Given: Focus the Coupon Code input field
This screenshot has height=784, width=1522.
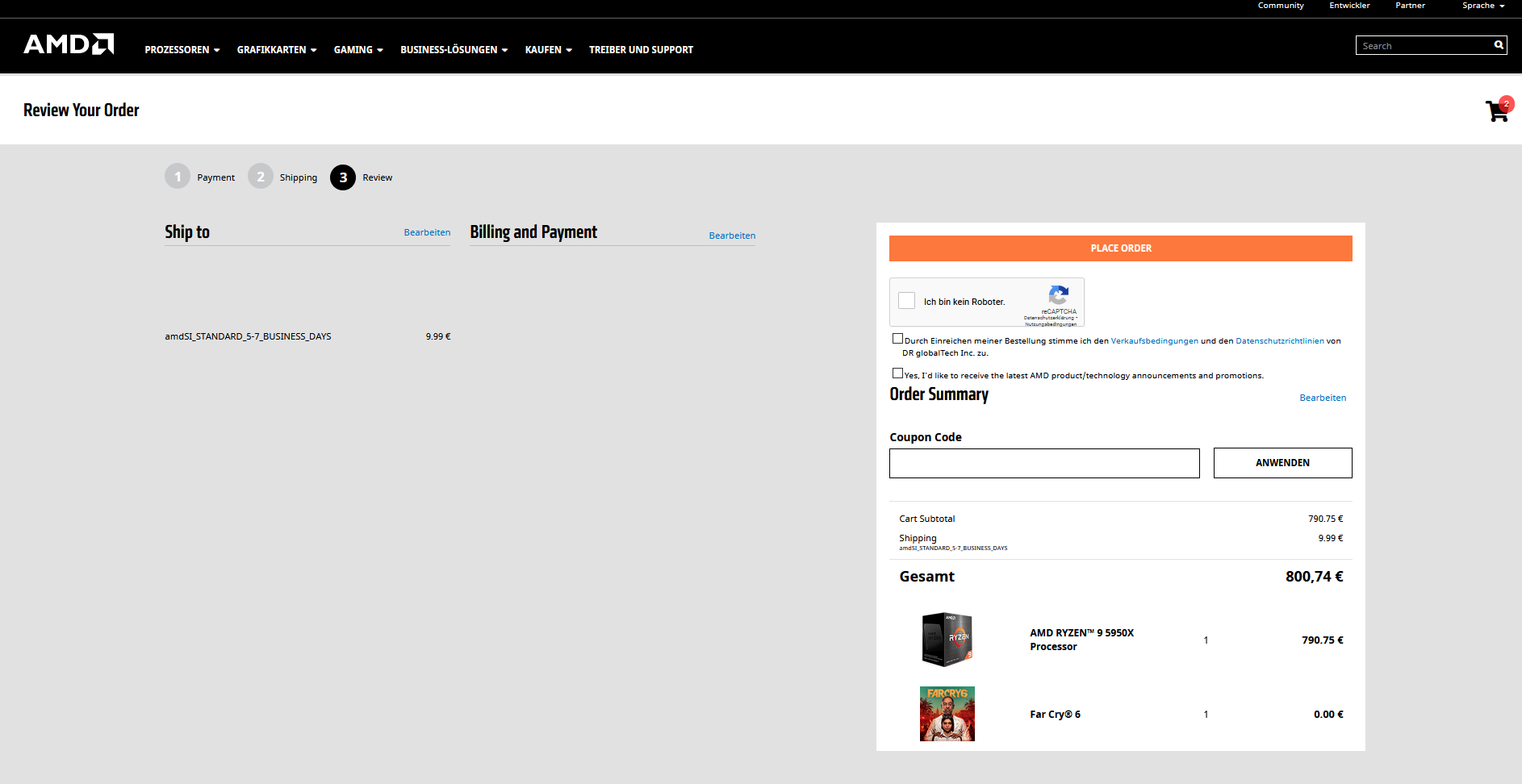Looking at the screenshot, I should click(1044, 463).
